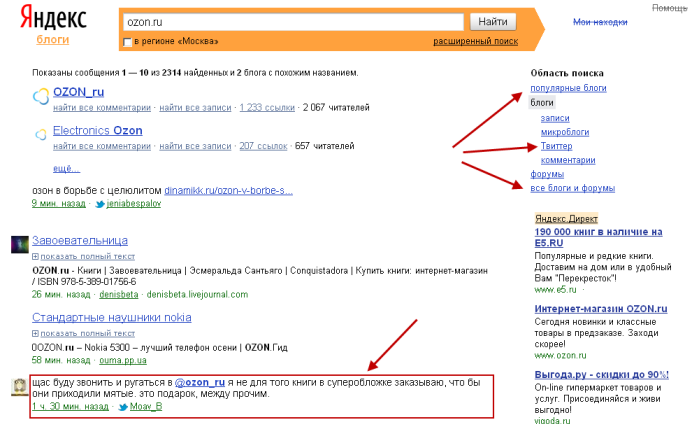Click Twitter bird icon beside Moav_B
This screenshot has width=688, height=424.
point(123,407)
